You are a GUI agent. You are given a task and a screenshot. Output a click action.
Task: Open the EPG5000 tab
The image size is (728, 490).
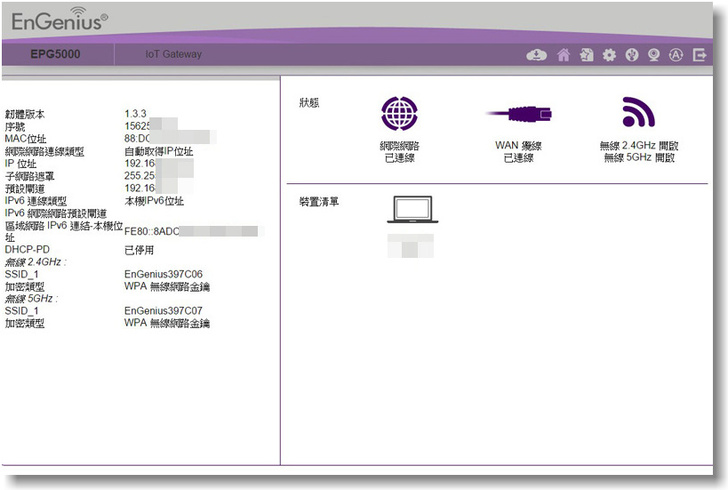pyautogui.click(x=55, y=54)
